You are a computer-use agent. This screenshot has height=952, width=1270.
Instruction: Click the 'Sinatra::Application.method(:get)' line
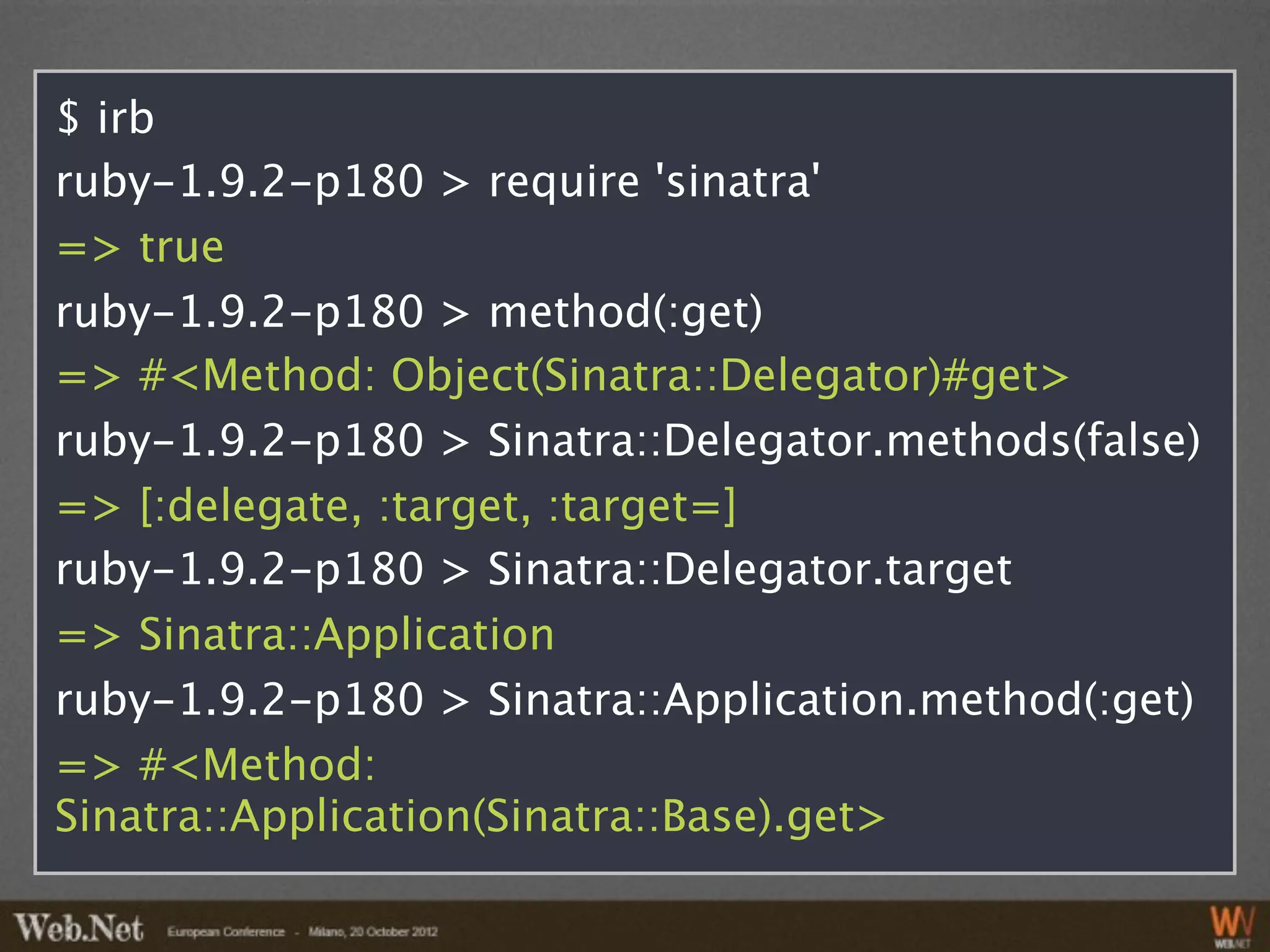(625, 700)
